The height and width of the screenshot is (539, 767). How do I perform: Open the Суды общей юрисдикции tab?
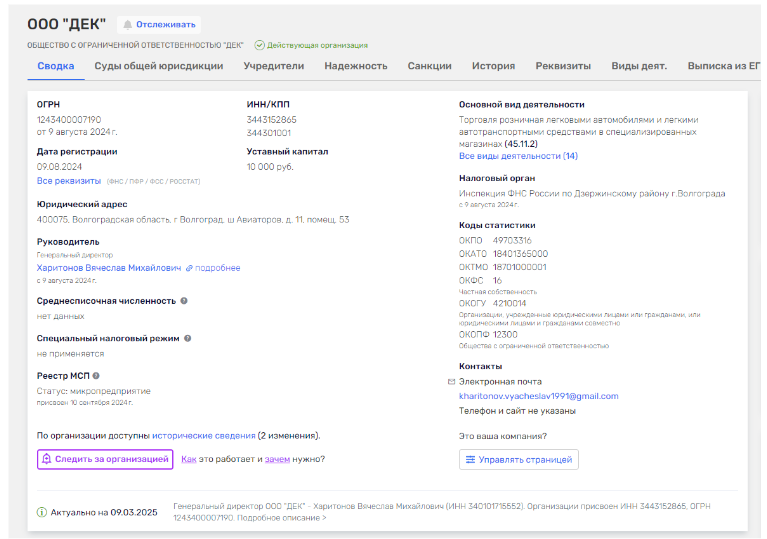(x=159, y=66)
